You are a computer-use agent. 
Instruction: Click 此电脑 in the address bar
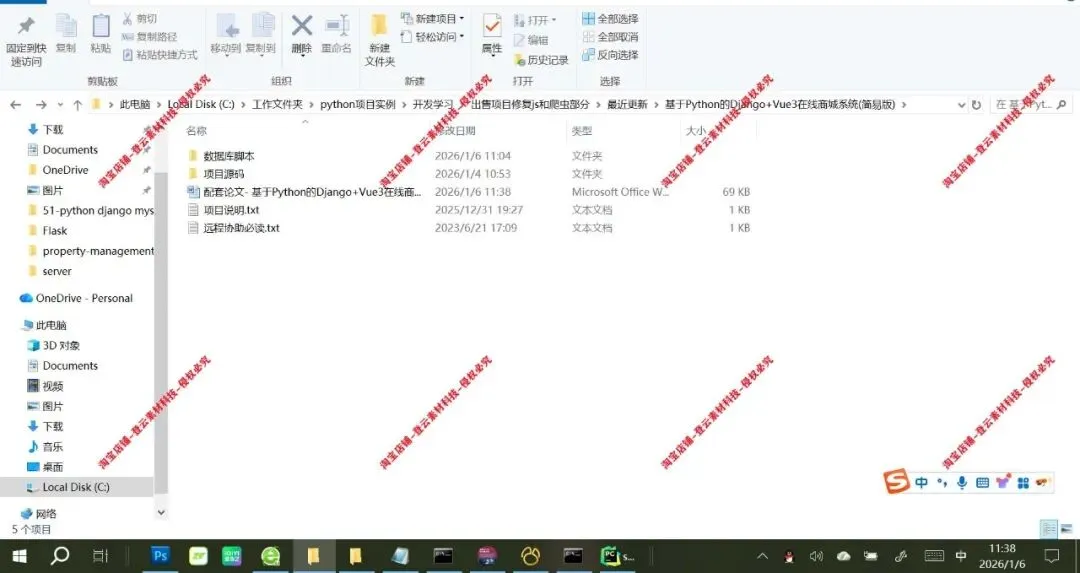[135, 105]
